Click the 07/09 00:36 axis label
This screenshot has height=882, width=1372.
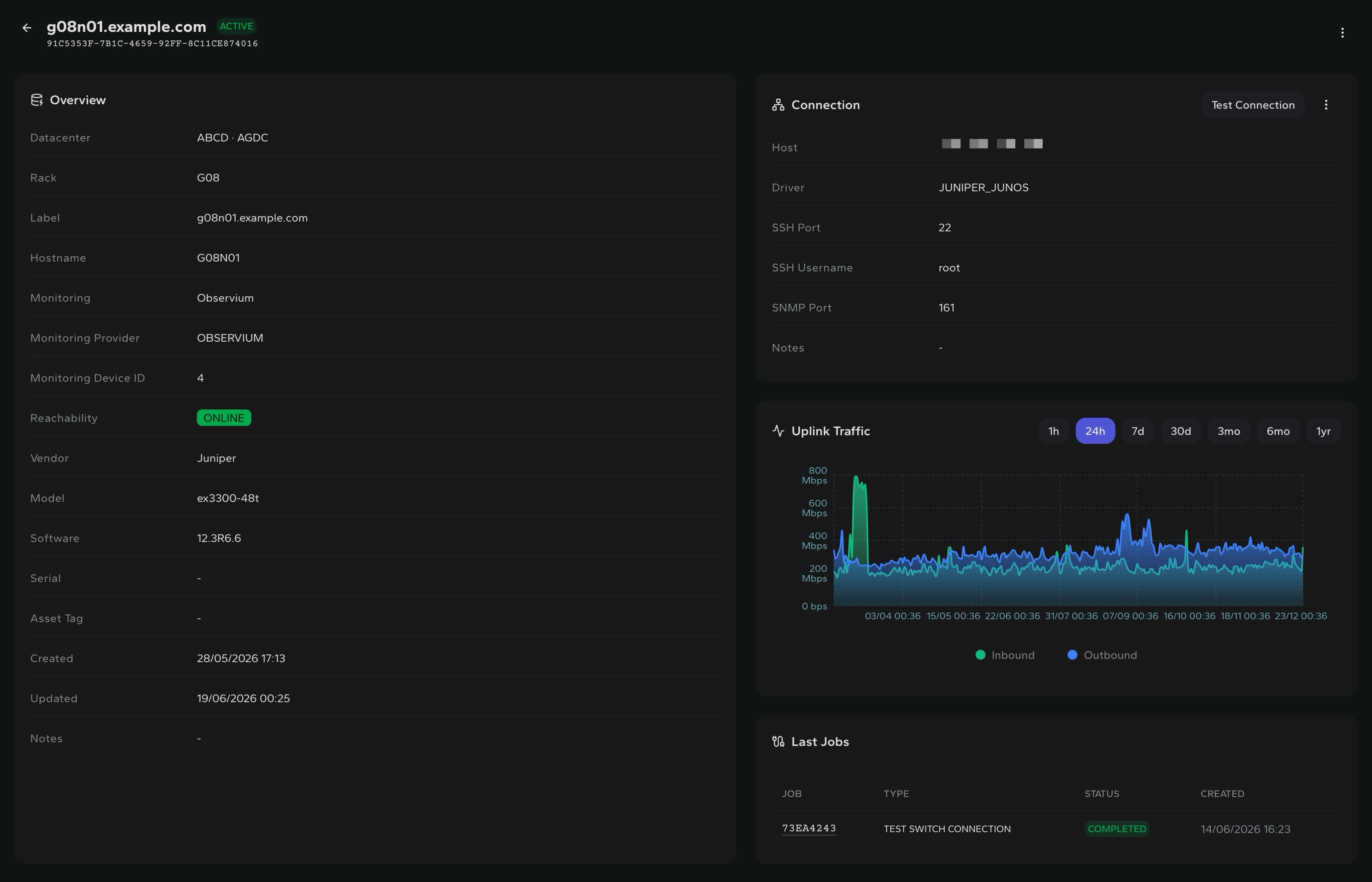1130,616
